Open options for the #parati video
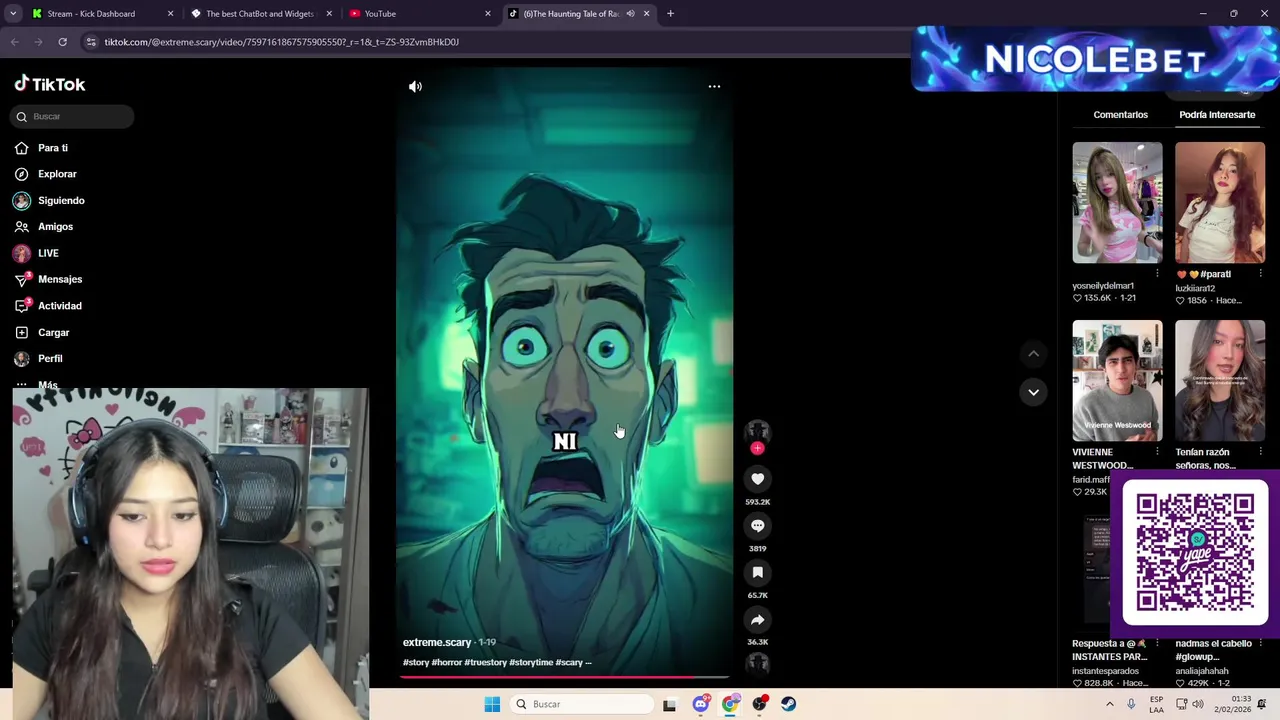 [x=1260, y=274]
